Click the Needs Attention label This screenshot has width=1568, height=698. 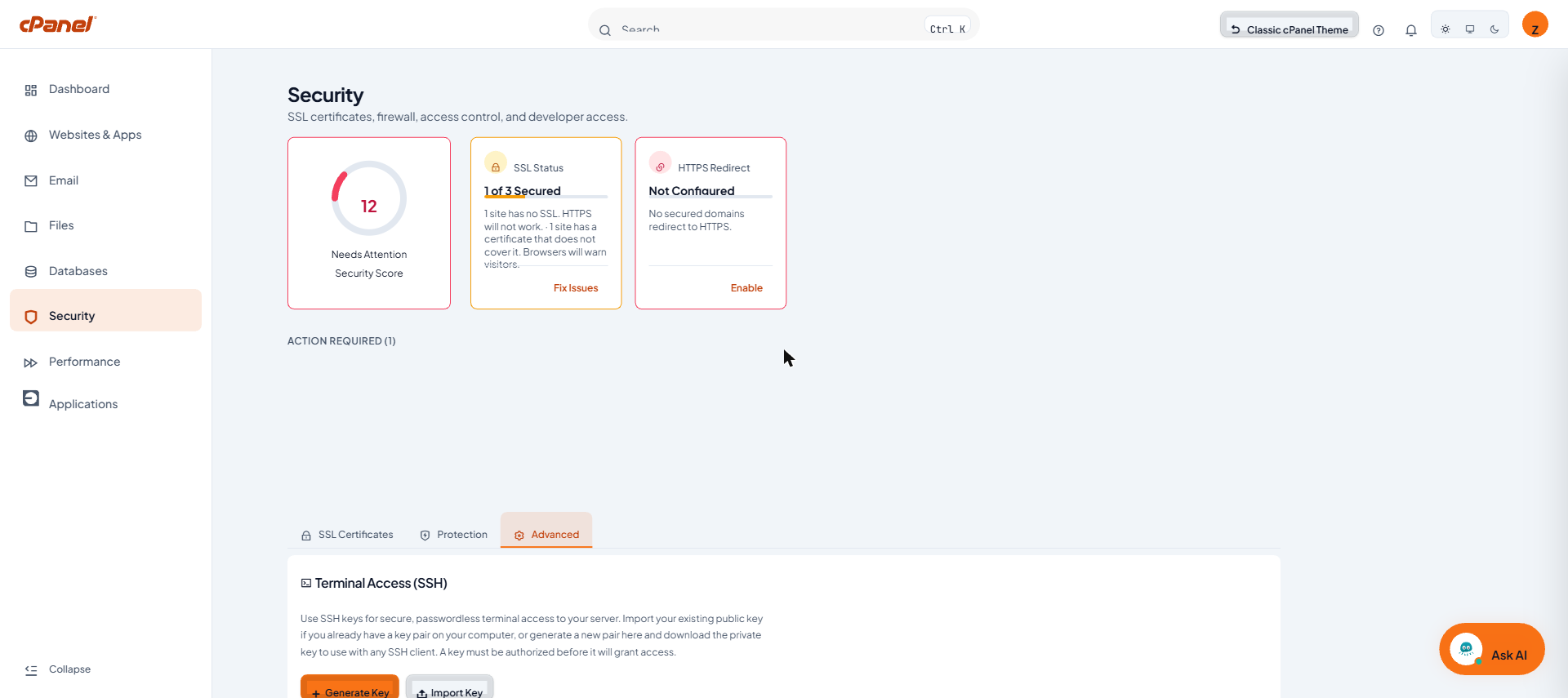coord(369,255)
